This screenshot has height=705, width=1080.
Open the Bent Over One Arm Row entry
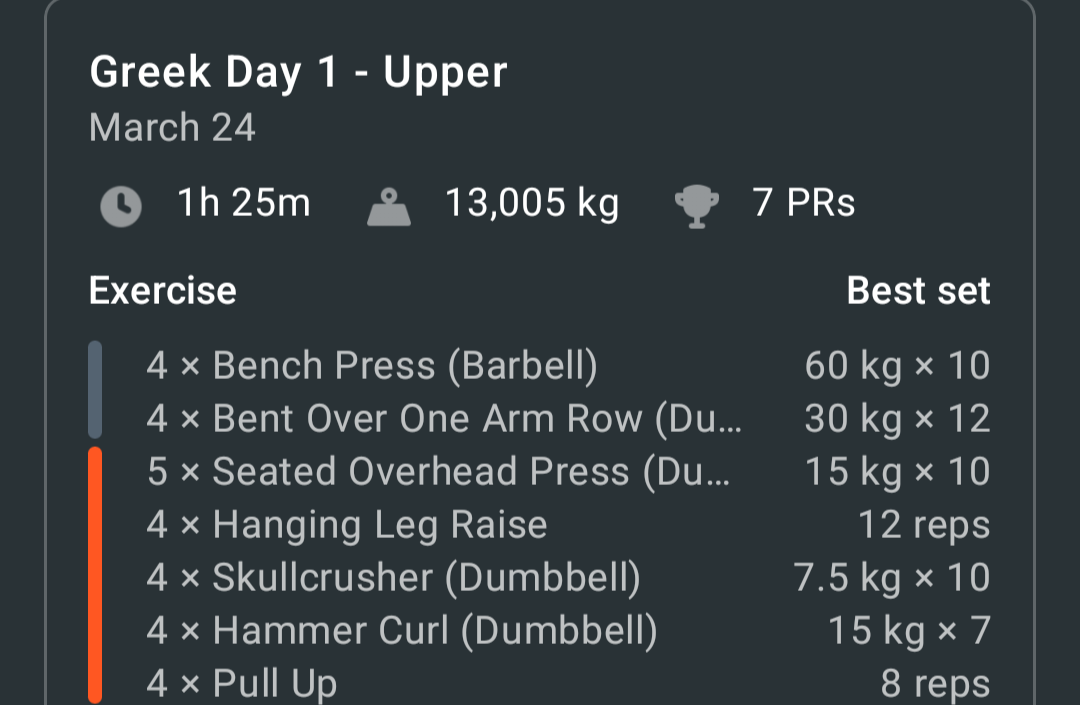click(539, 419)
